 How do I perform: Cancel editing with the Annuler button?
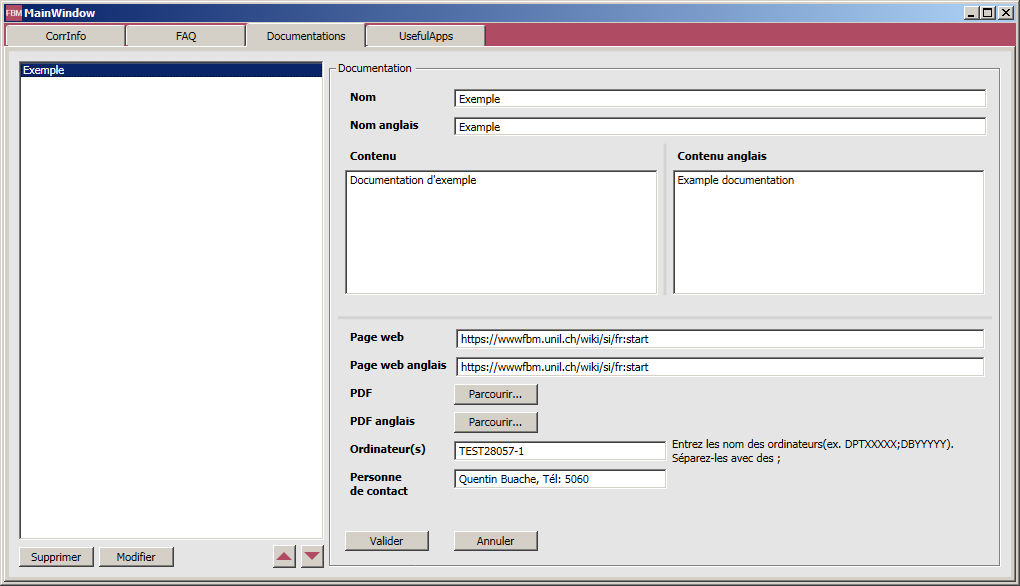pyautogui.click(x=495, y=541)
